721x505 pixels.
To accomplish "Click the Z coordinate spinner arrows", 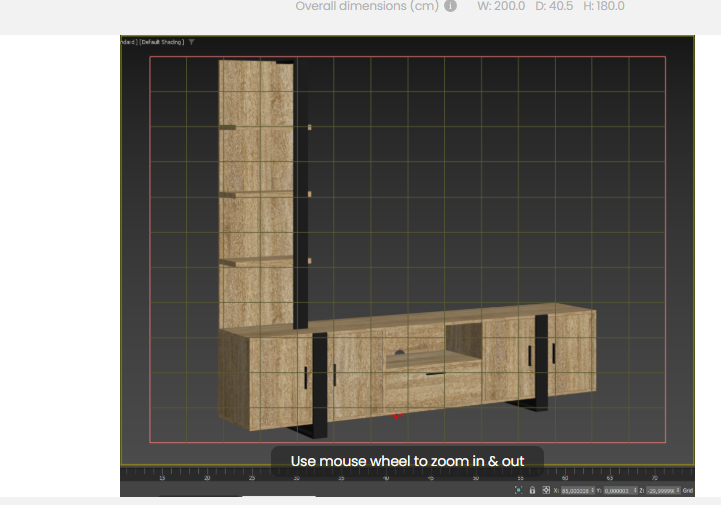I will coord(678,490).
